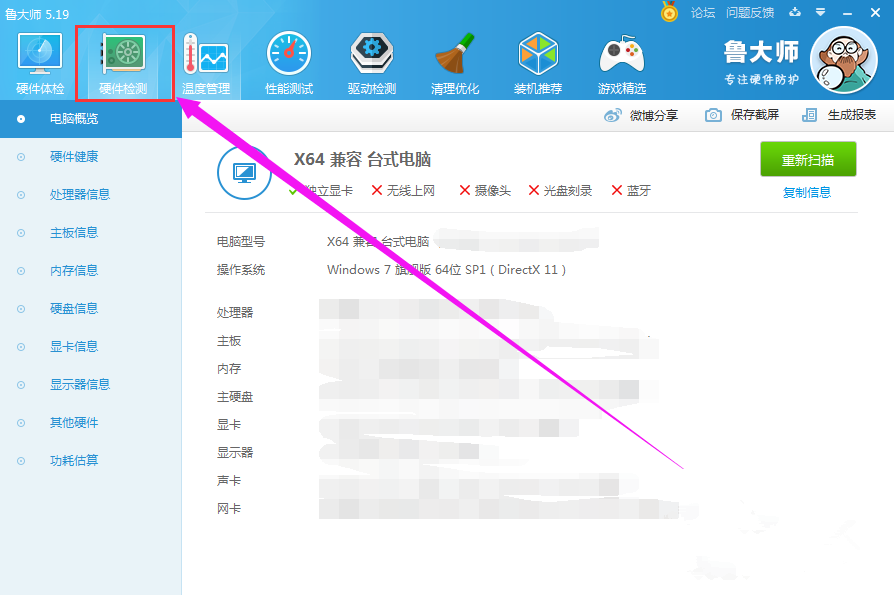The height and width of the screenshot is (595, 894).
Task: Click the blue monitor icon beside X64 兼容
Action: 243,171
